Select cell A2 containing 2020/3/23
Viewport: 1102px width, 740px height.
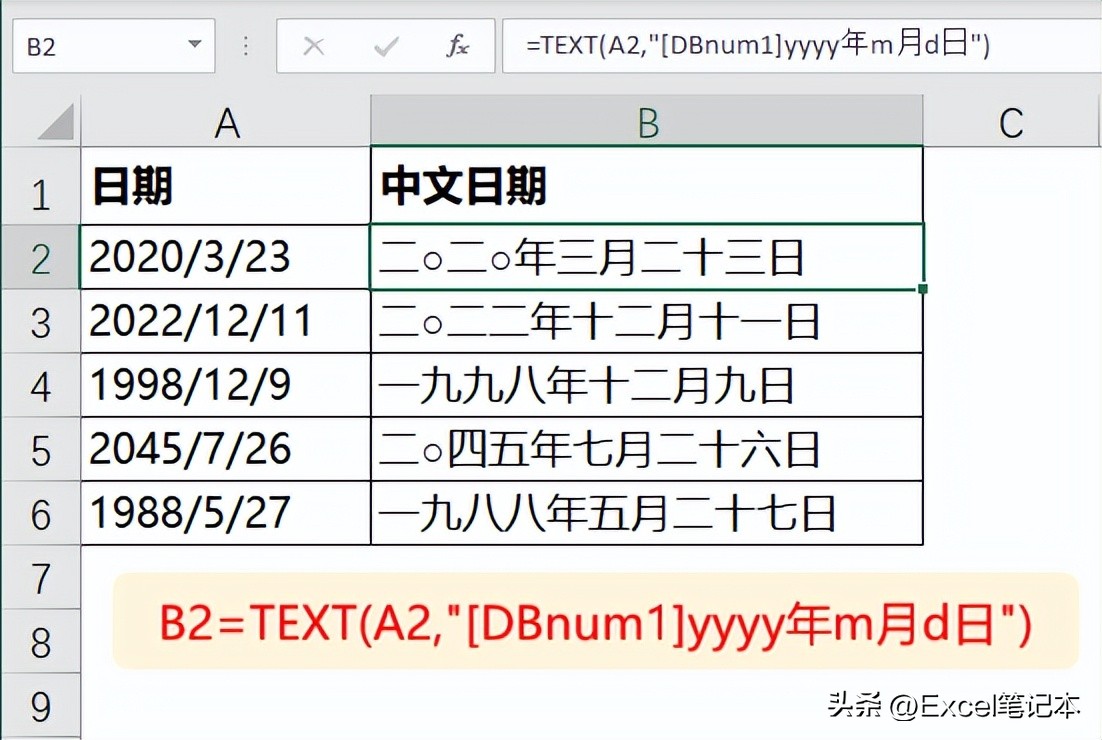tap(227, 256)
